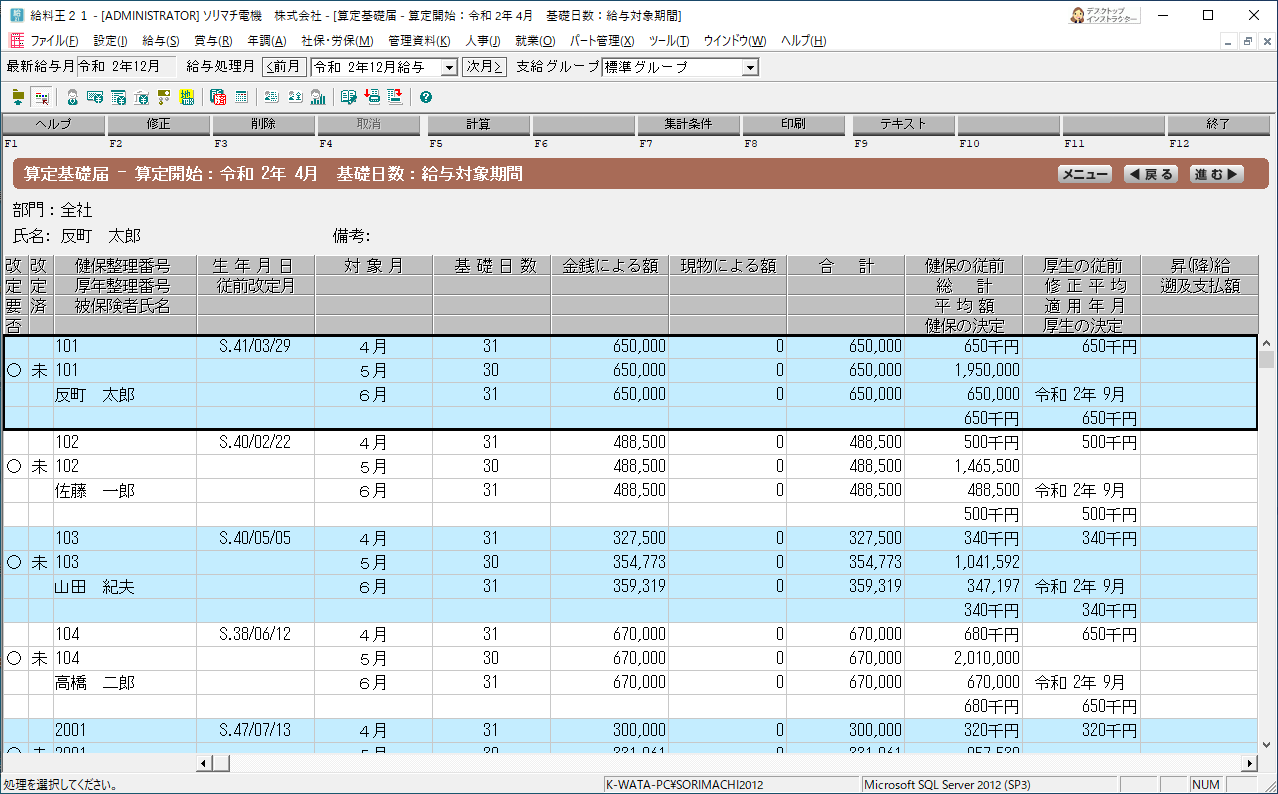Go to previous month with 前月 button

tap(284, 67)
